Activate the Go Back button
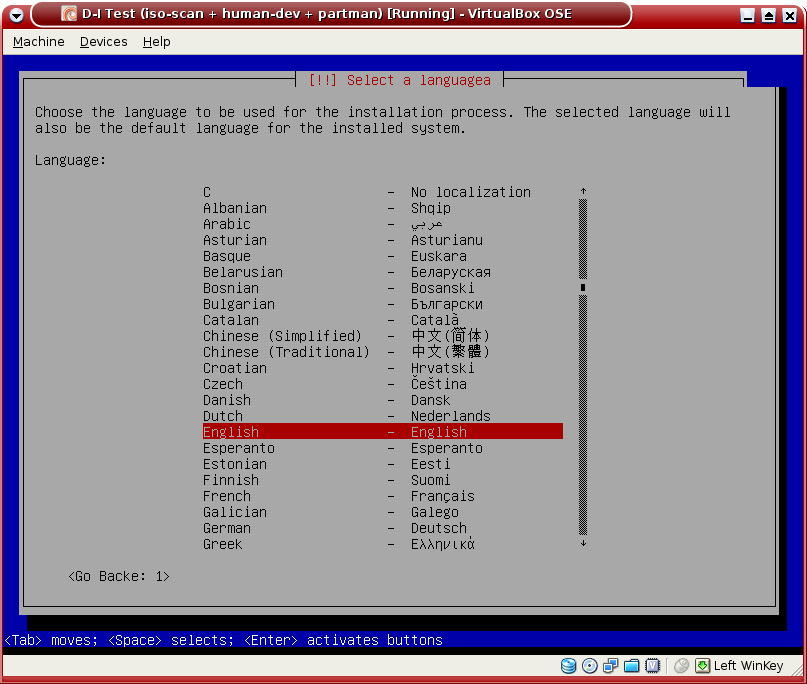 (x=119, y=577)
